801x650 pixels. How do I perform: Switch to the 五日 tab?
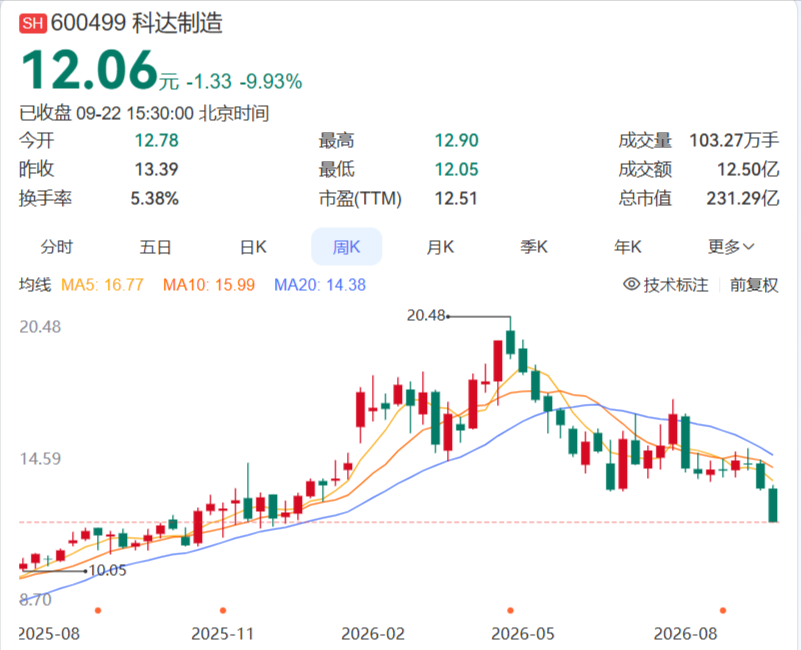click(x=155, y=247)
